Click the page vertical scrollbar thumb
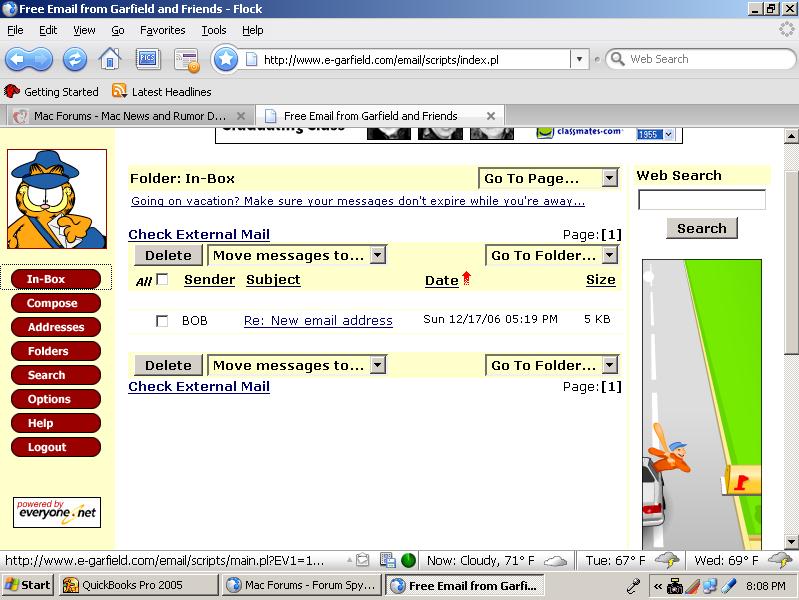The height and width of the screenshot is (600, 799). click(x=791, y=263)
